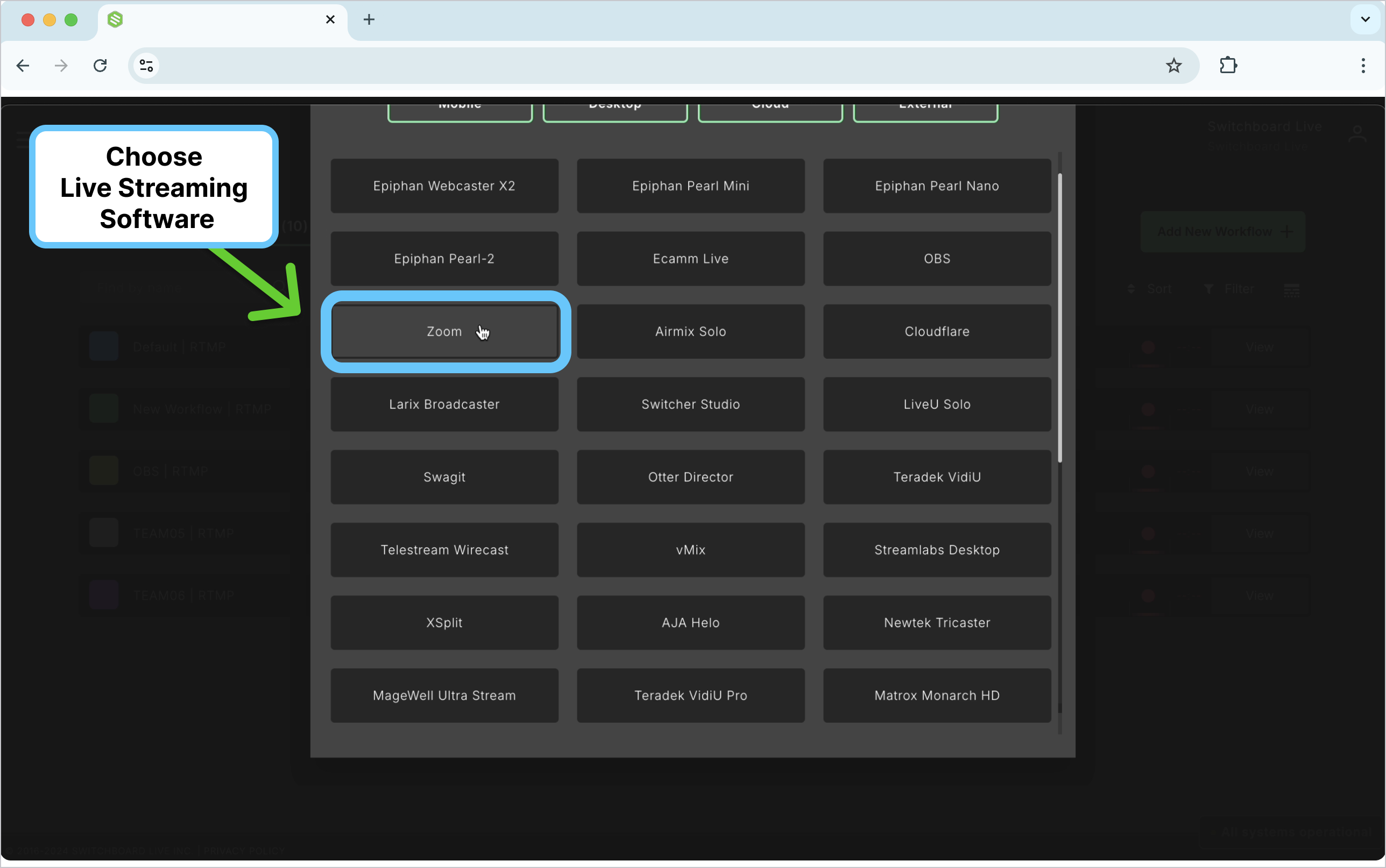The width and height of the screenshot is (1386, 868).
Task: Click the Sort control in workflow list
Action: pos(1149,289)
